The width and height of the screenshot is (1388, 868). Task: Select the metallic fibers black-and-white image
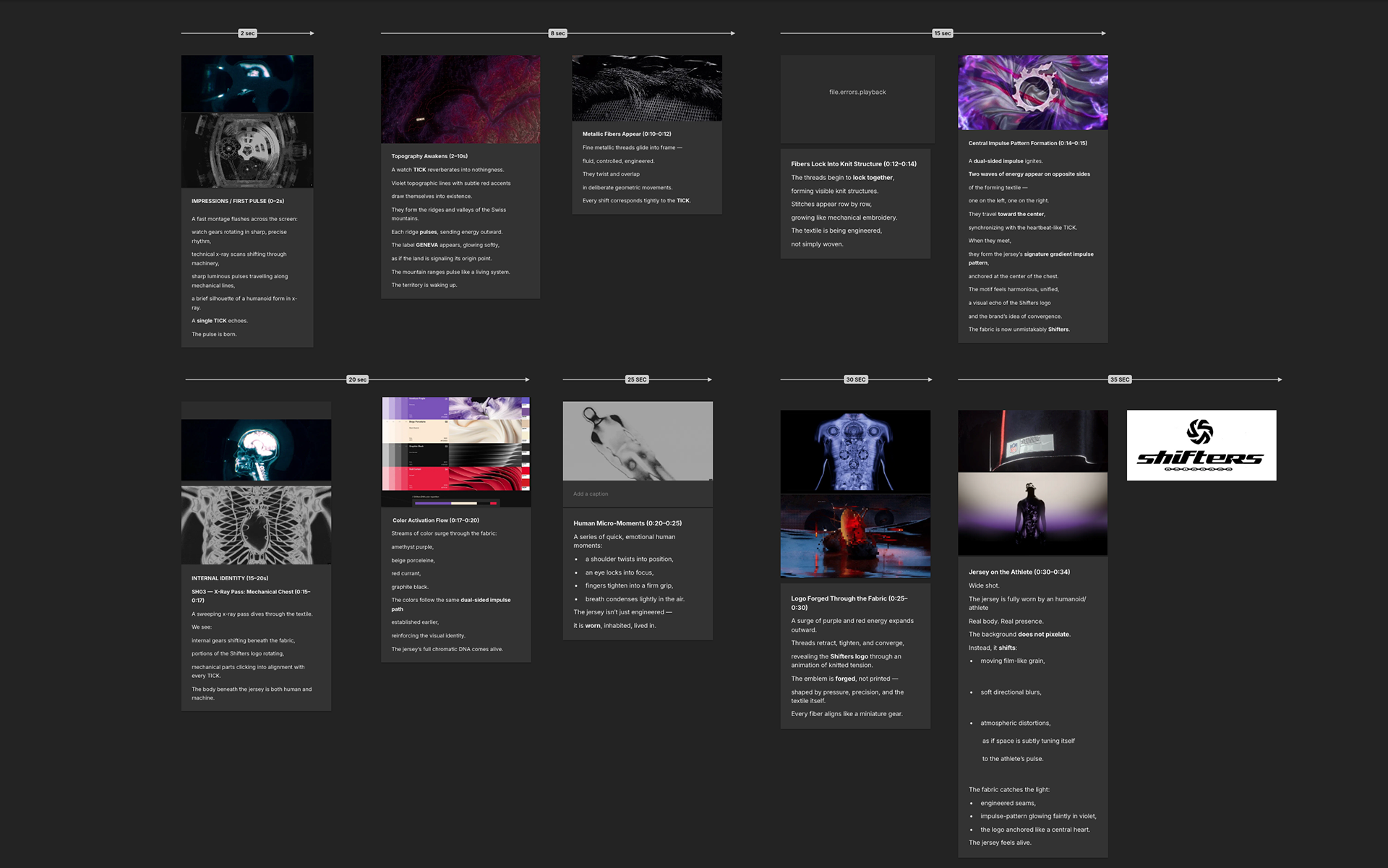(646, 88)
